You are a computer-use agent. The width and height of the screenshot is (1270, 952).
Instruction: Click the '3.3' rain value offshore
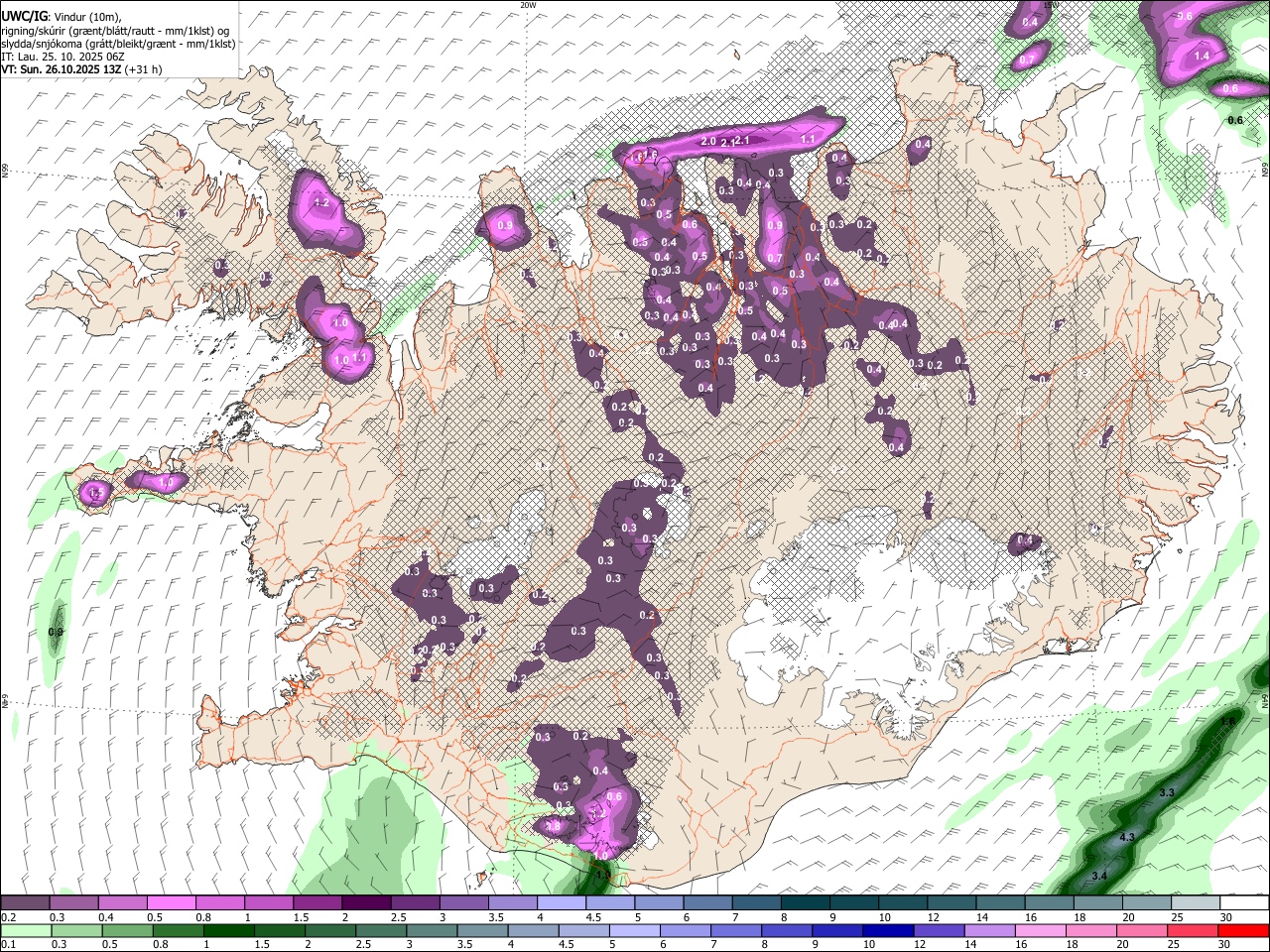(1167, 793)
